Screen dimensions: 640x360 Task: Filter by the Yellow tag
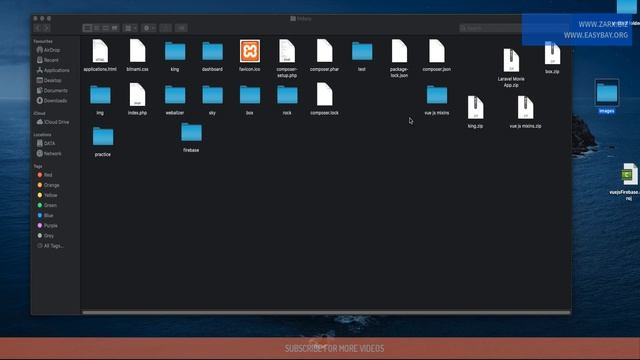pyautogui.click(x=47, y=195)
